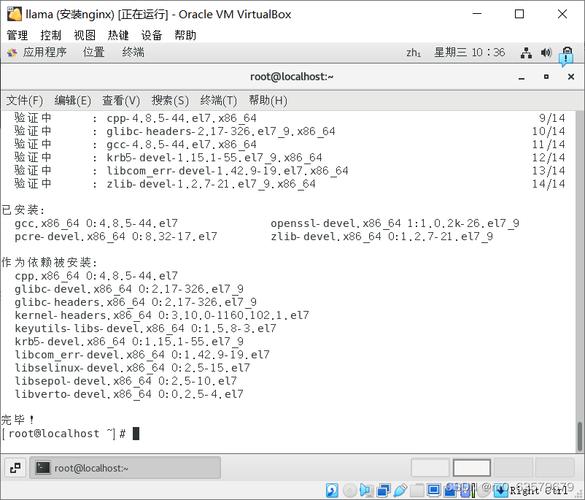This screenshot has width=585, height=500.
Task: Switch to the second workspace in the pager
Action: pyautogui.click(x=472, y=467)
